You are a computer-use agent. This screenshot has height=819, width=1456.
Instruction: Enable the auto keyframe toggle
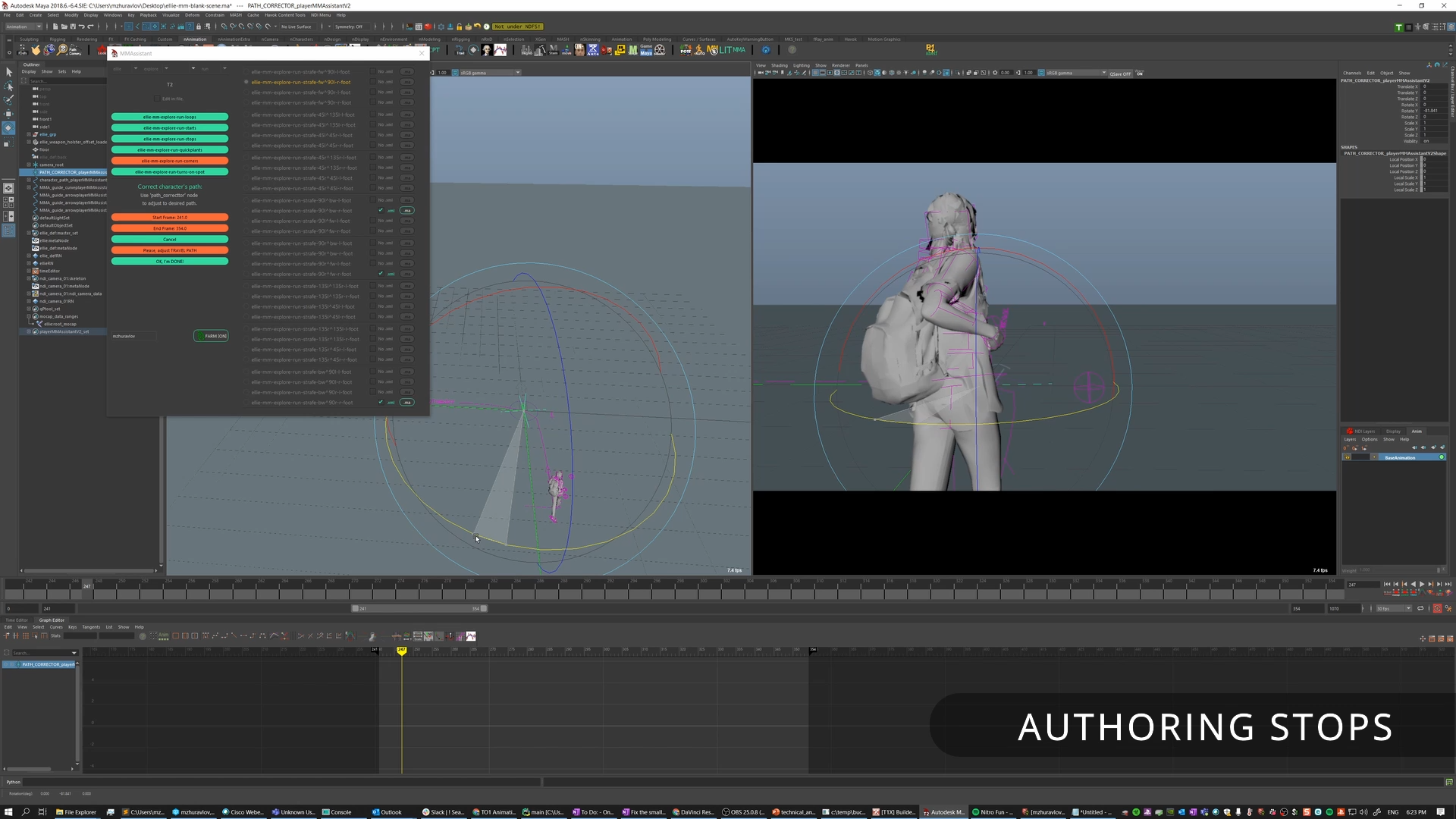(x=1437, y=608)
